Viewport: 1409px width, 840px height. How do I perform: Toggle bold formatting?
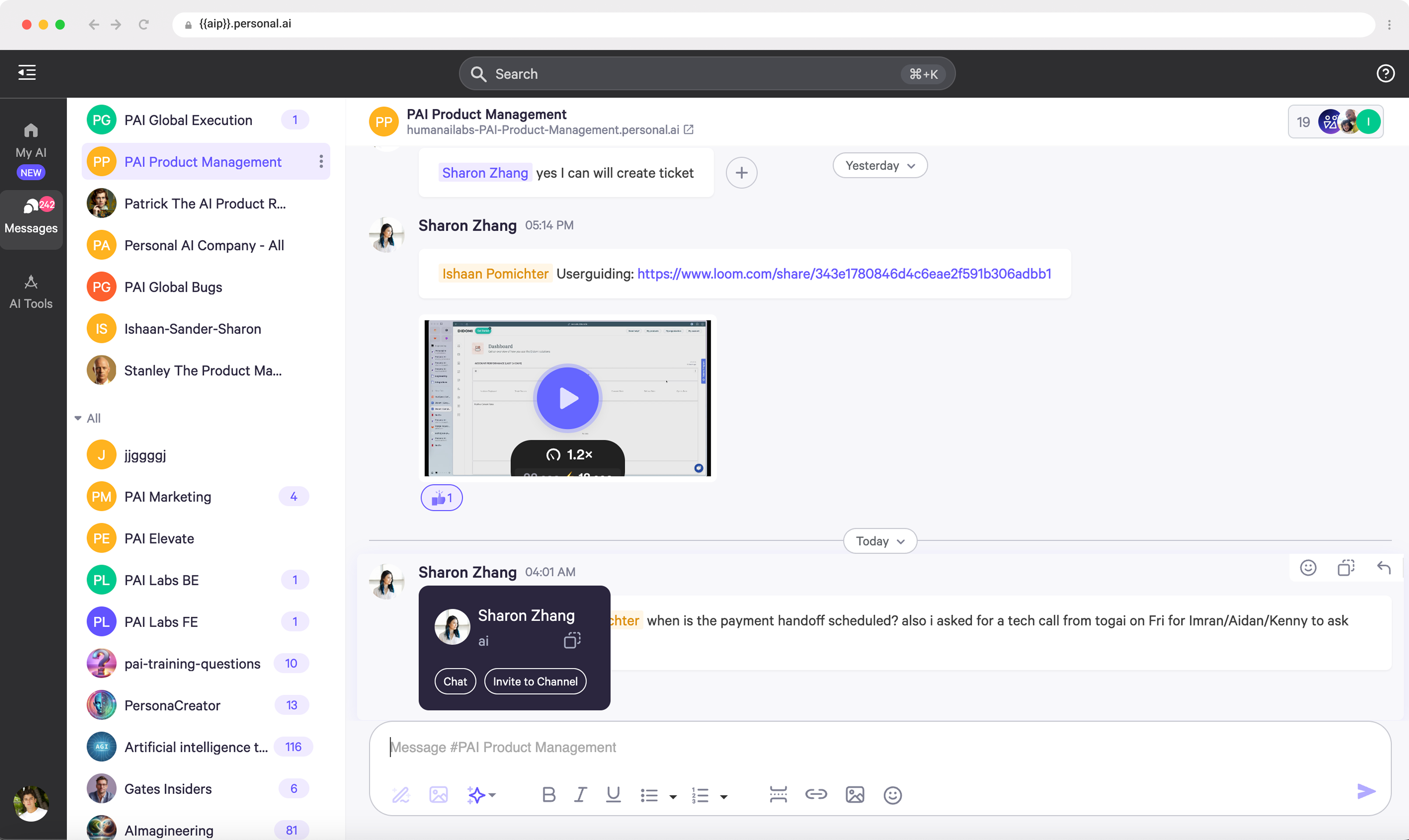coord(548,795)
